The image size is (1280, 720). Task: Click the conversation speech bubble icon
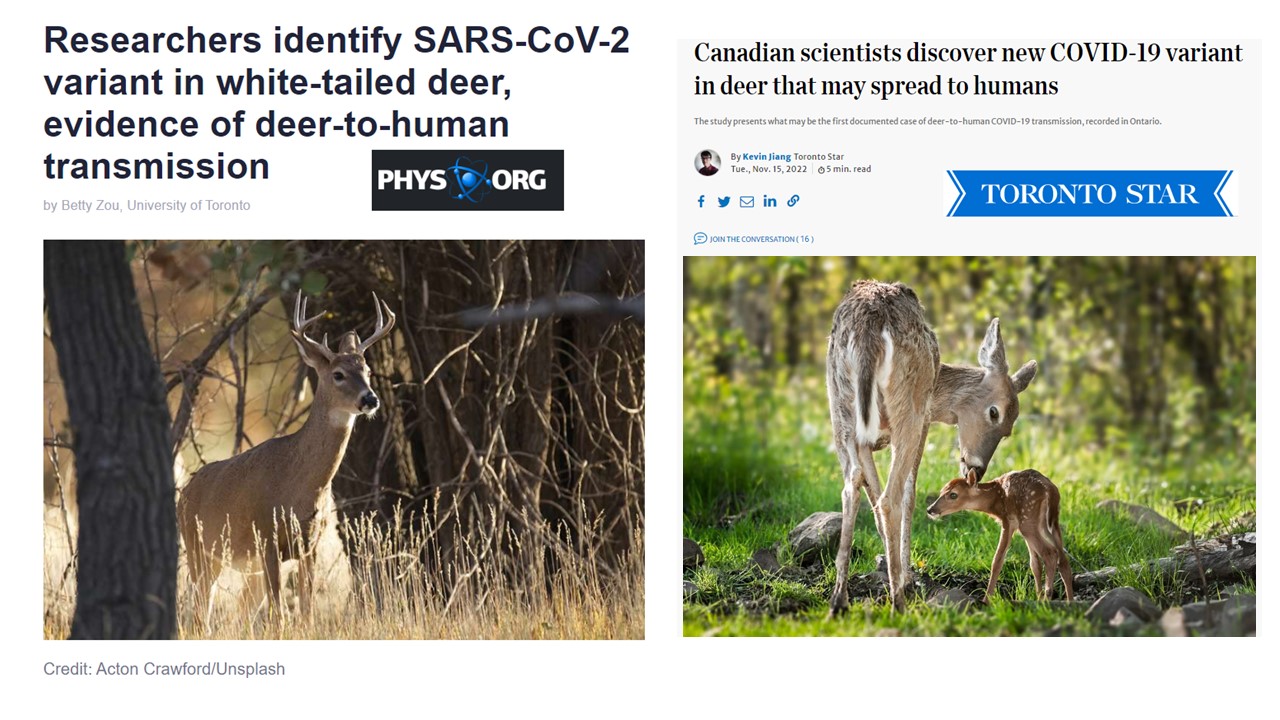[x=700, y=239]
